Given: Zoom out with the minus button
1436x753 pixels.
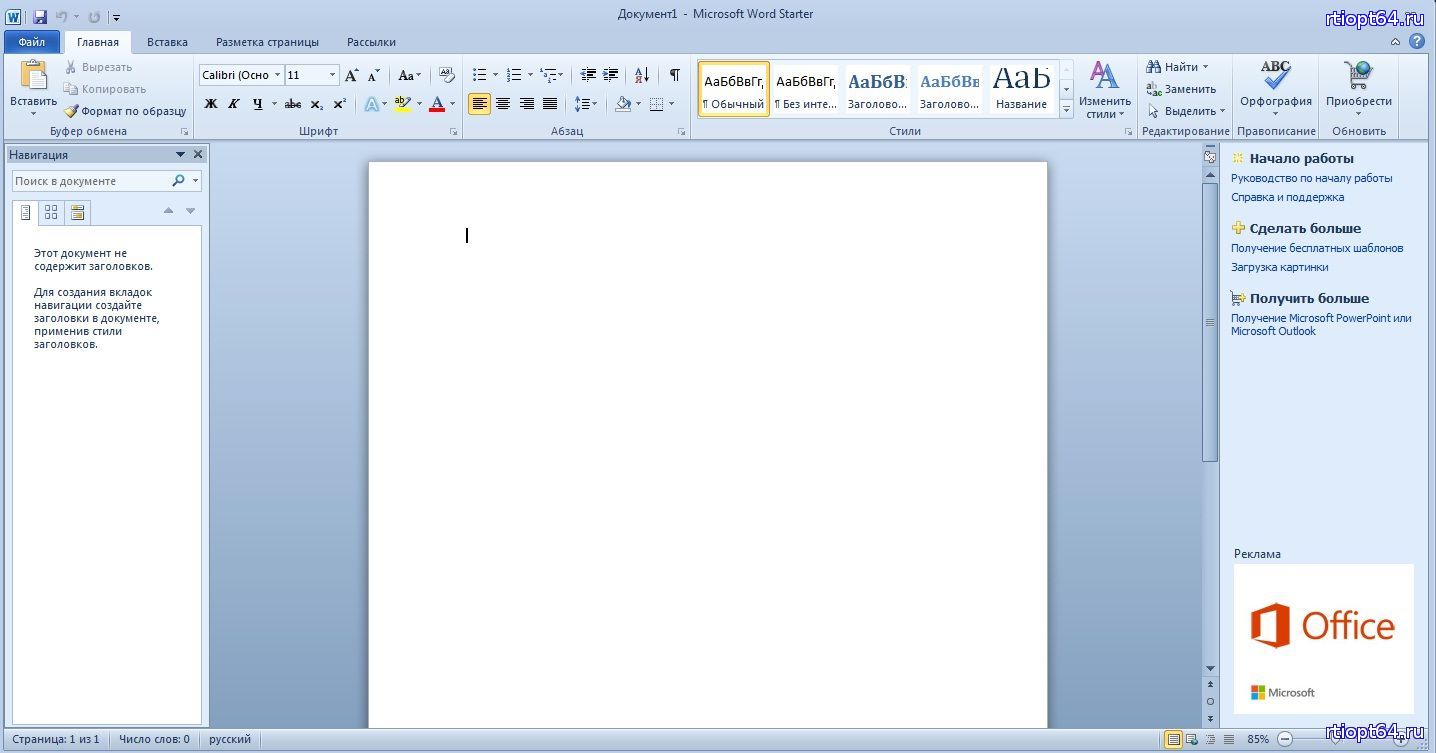Looking at the screenshot, I should tap(1285, 740).
